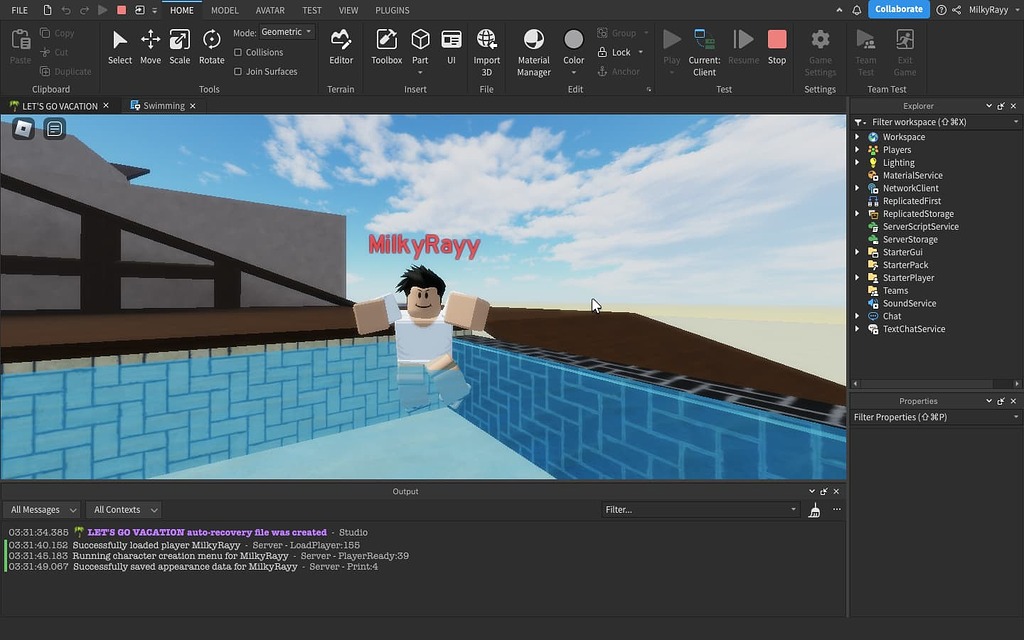Select ReplicatedStorage in the Explorer
Viewport: 1024px width, 640px height.
(916, 213)
